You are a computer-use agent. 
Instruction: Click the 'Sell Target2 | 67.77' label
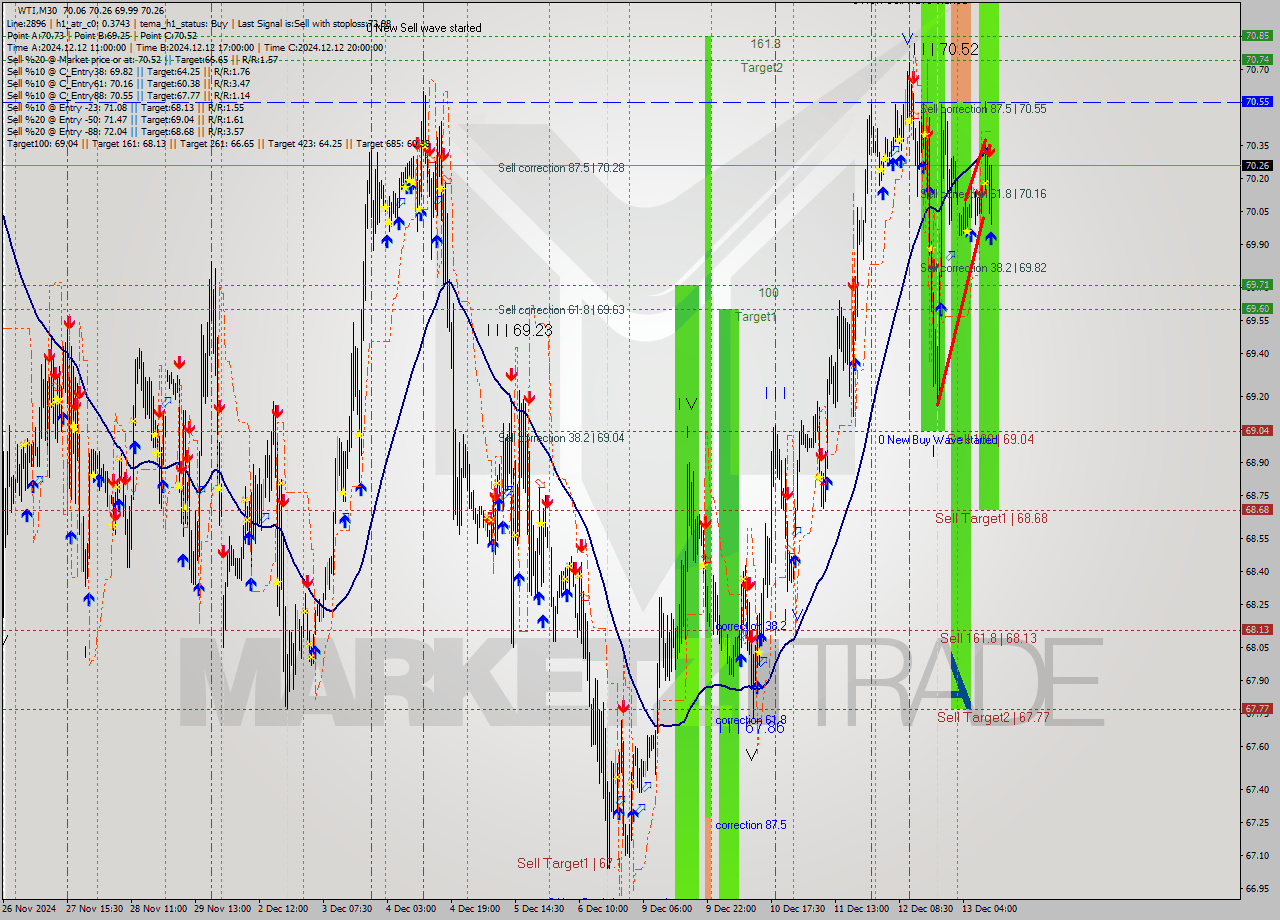coord(993,717)
